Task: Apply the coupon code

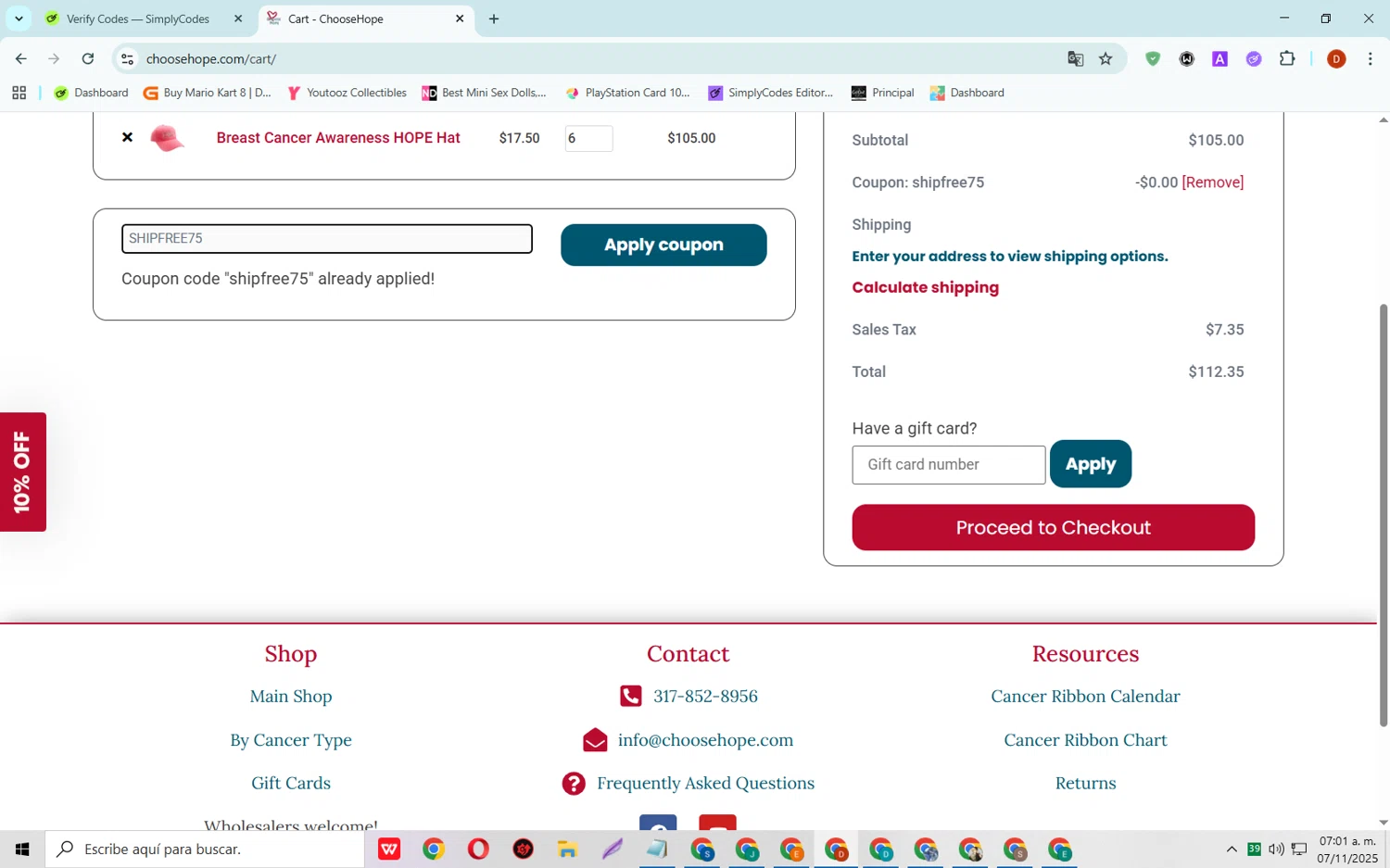Action: coord(663,245)
